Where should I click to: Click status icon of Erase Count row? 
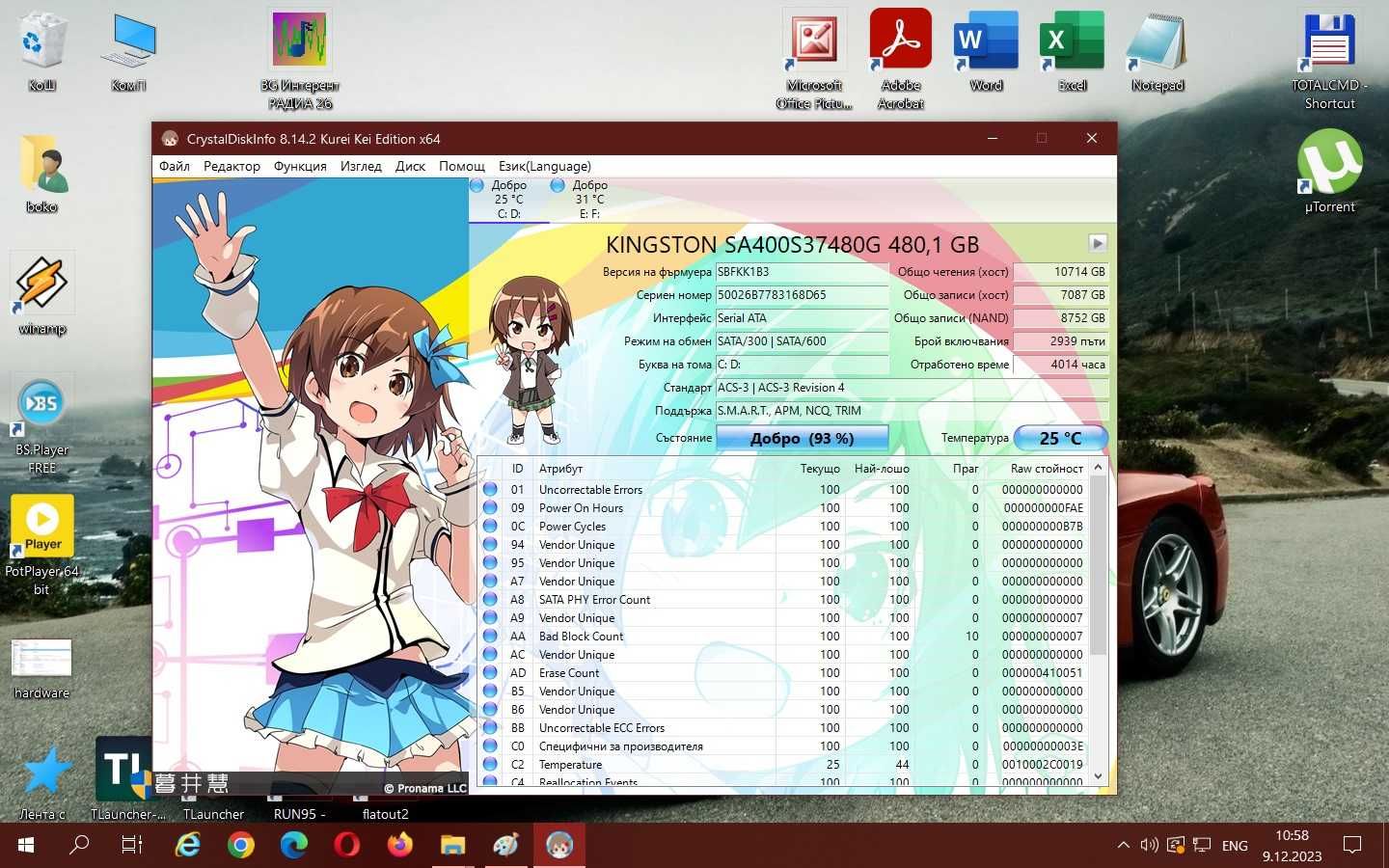coord(490,672)
